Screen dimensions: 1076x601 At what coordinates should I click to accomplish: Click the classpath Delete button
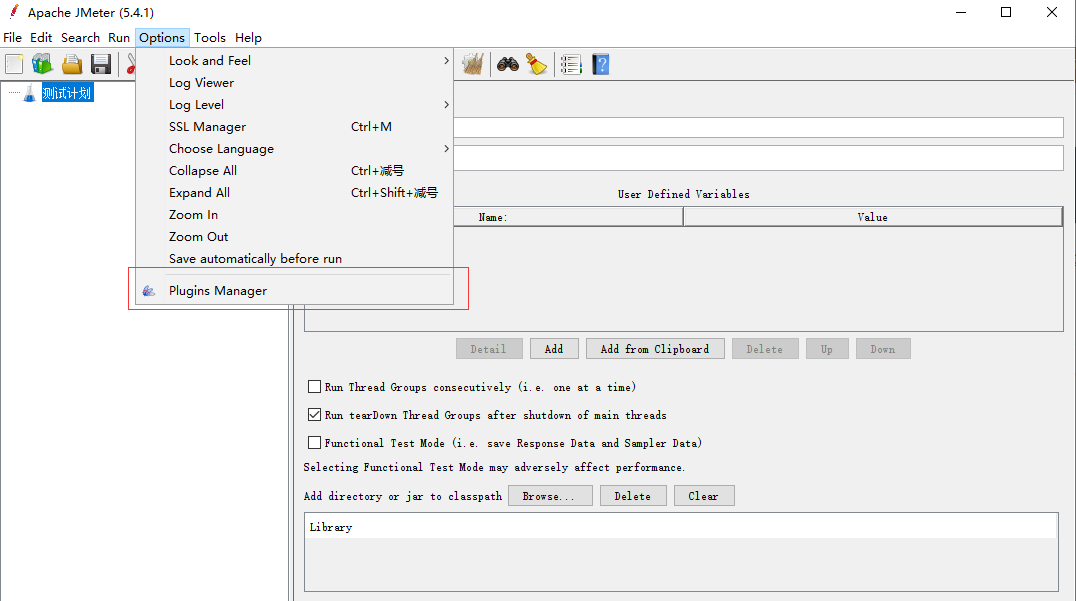tap(633, 495)
